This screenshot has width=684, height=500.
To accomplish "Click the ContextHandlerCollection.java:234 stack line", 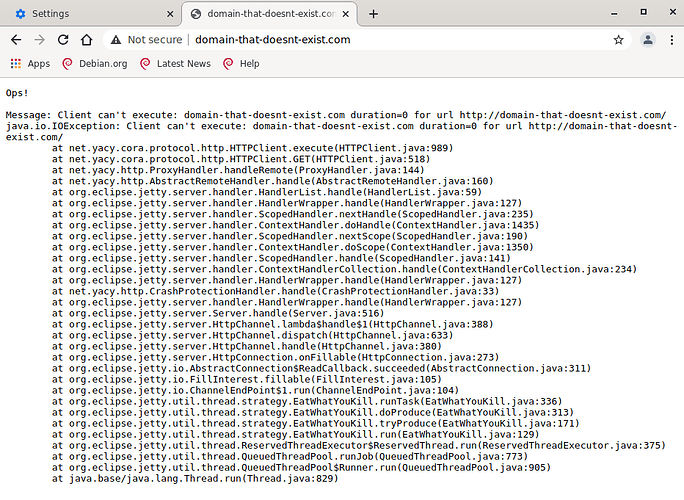I will click(345, 269).
